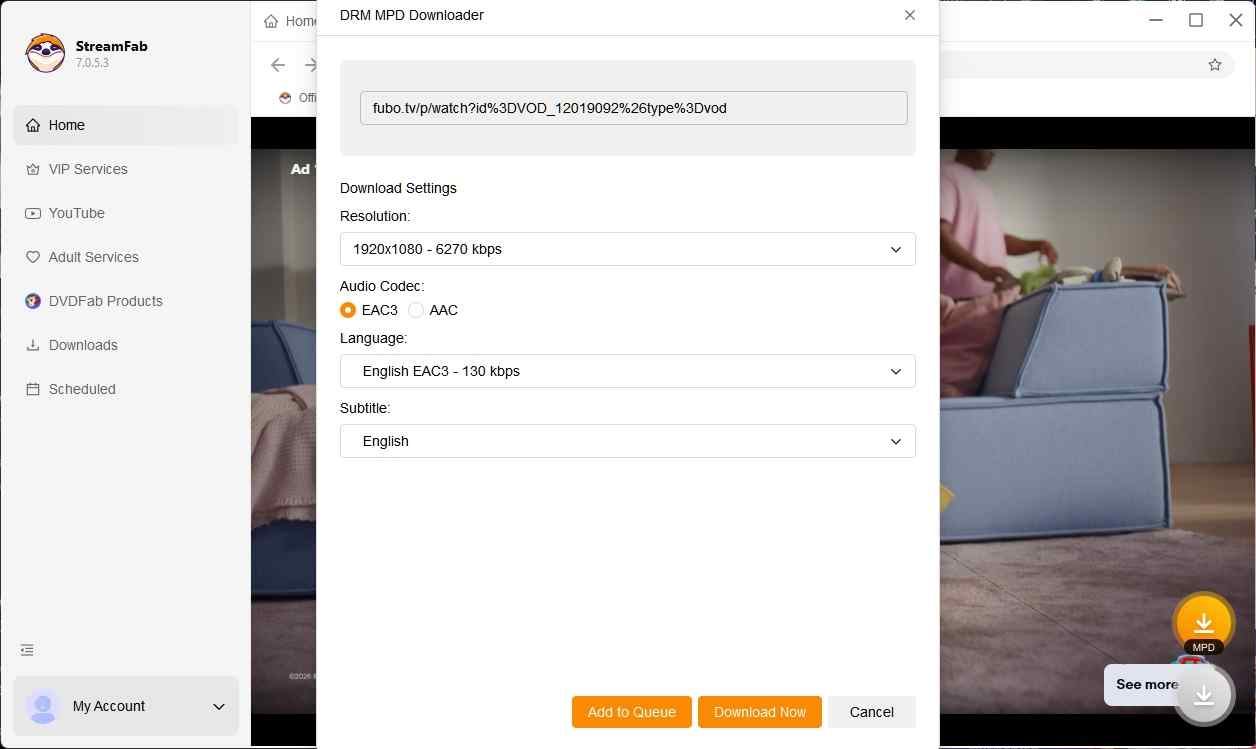Click the DRM MPD Downloader title
Viewport: 1256px width, 749px height.
tap(412, 15)
